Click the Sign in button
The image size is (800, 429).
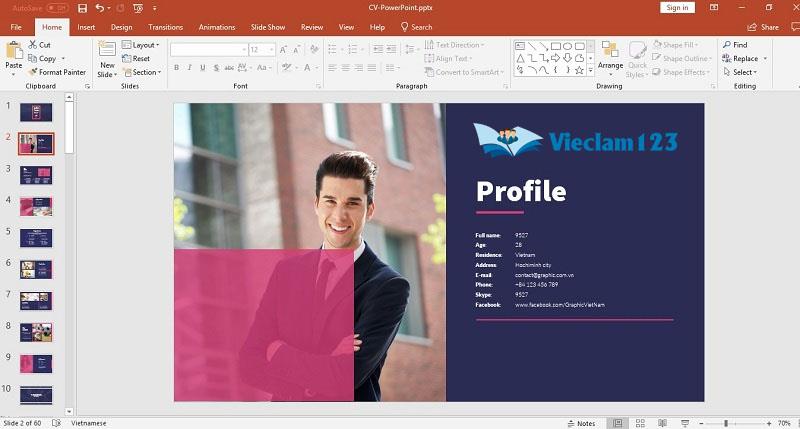click(677, 8)
